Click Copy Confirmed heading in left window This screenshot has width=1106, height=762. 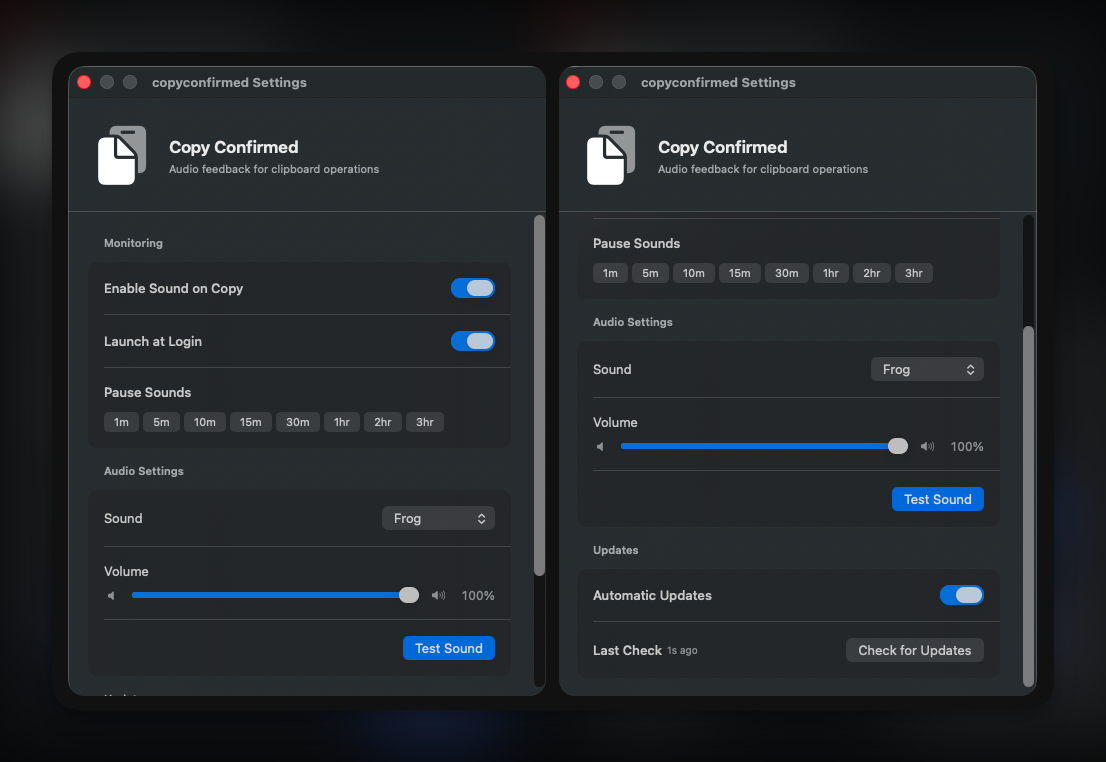233,147
